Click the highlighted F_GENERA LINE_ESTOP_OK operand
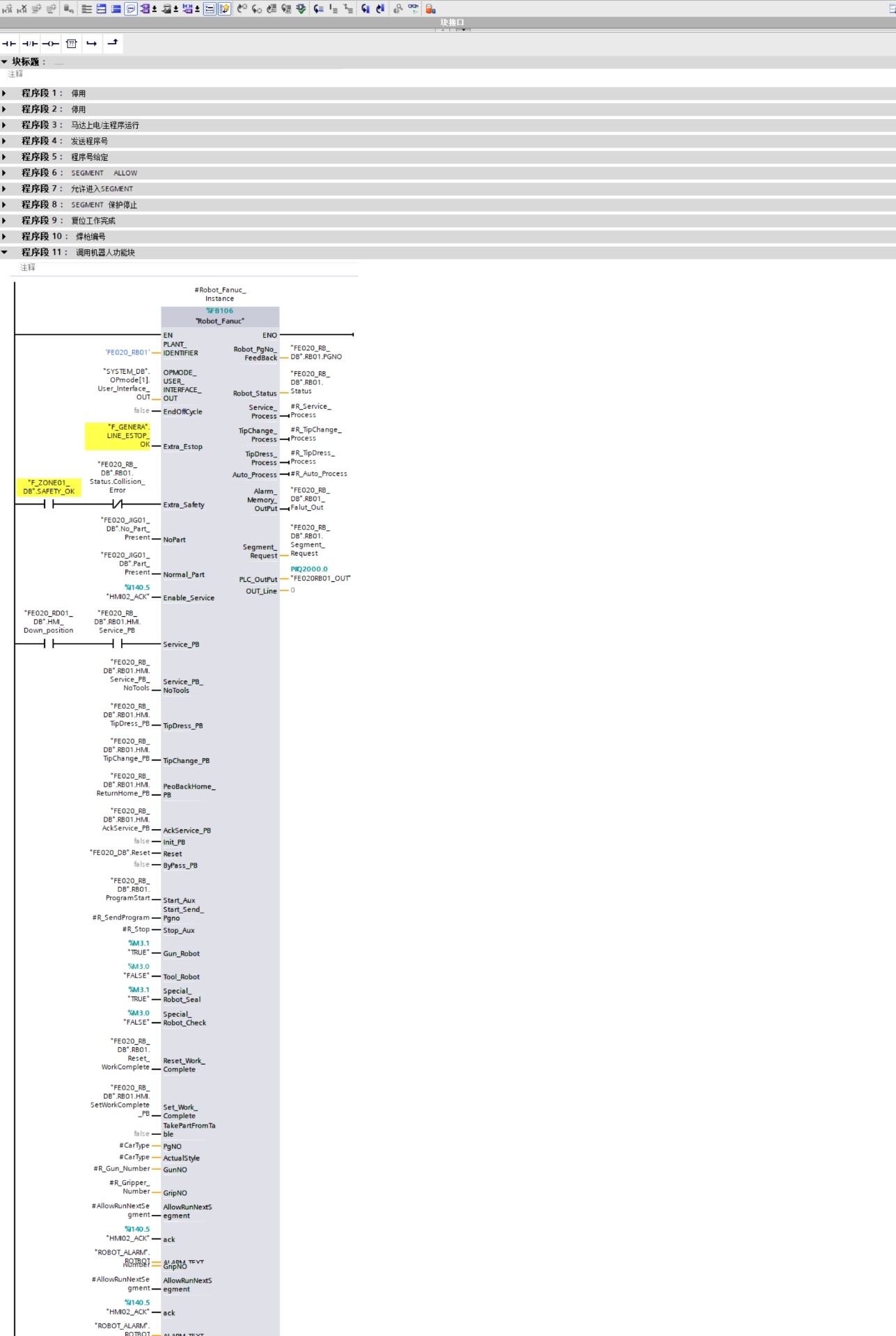 [118, 436]
